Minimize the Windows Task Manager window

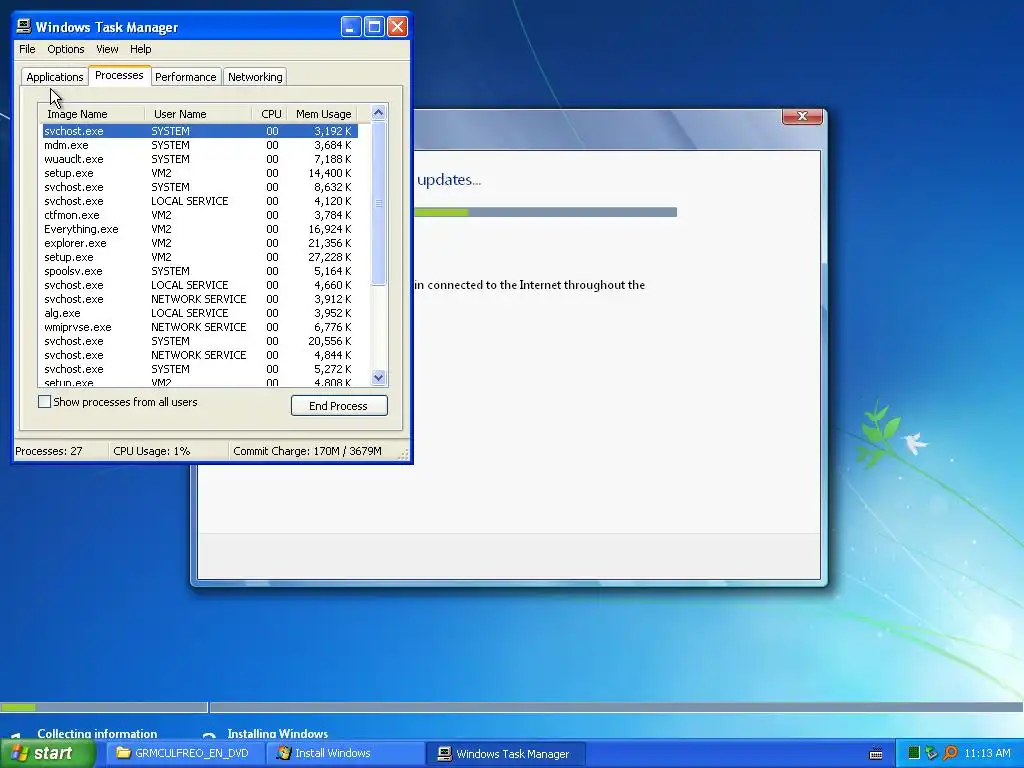pyautogui.click(x=351, y=27)
